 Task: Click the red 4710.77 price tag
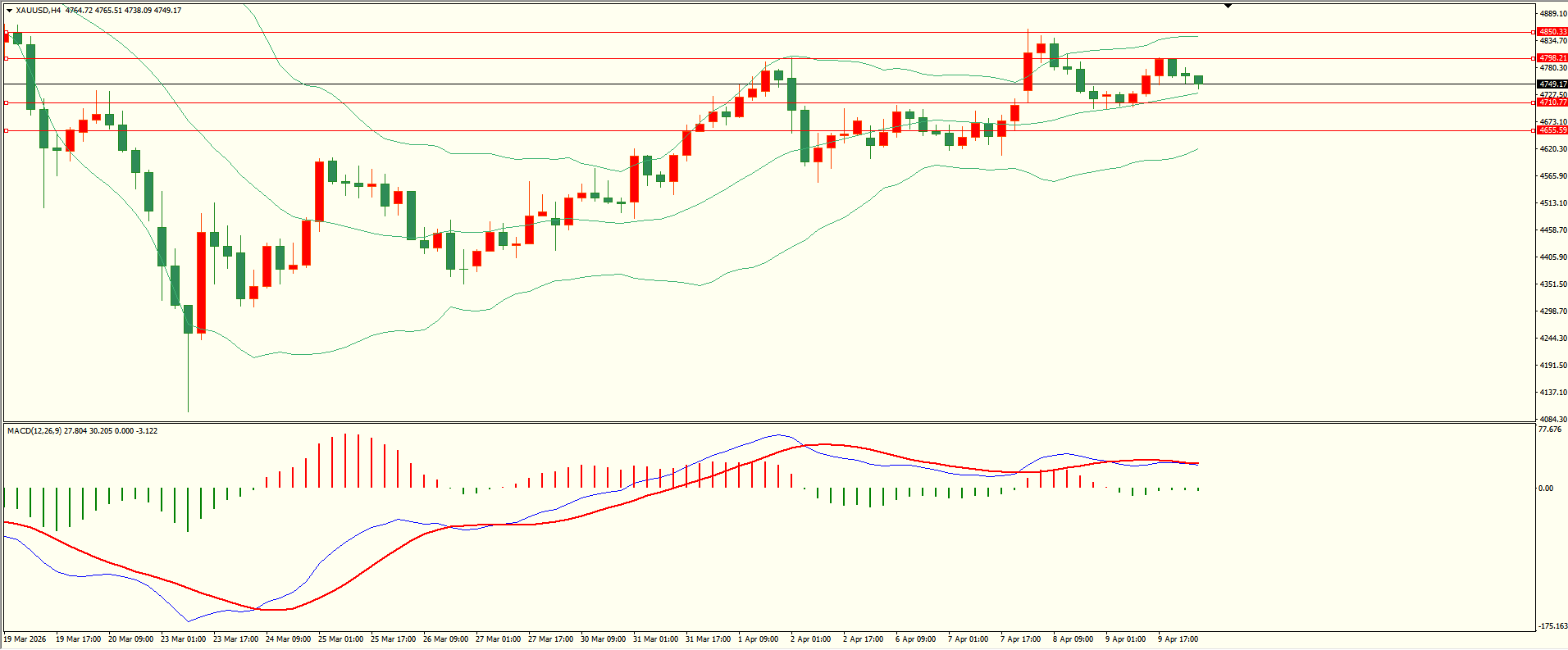click(x=1552, y=102)
